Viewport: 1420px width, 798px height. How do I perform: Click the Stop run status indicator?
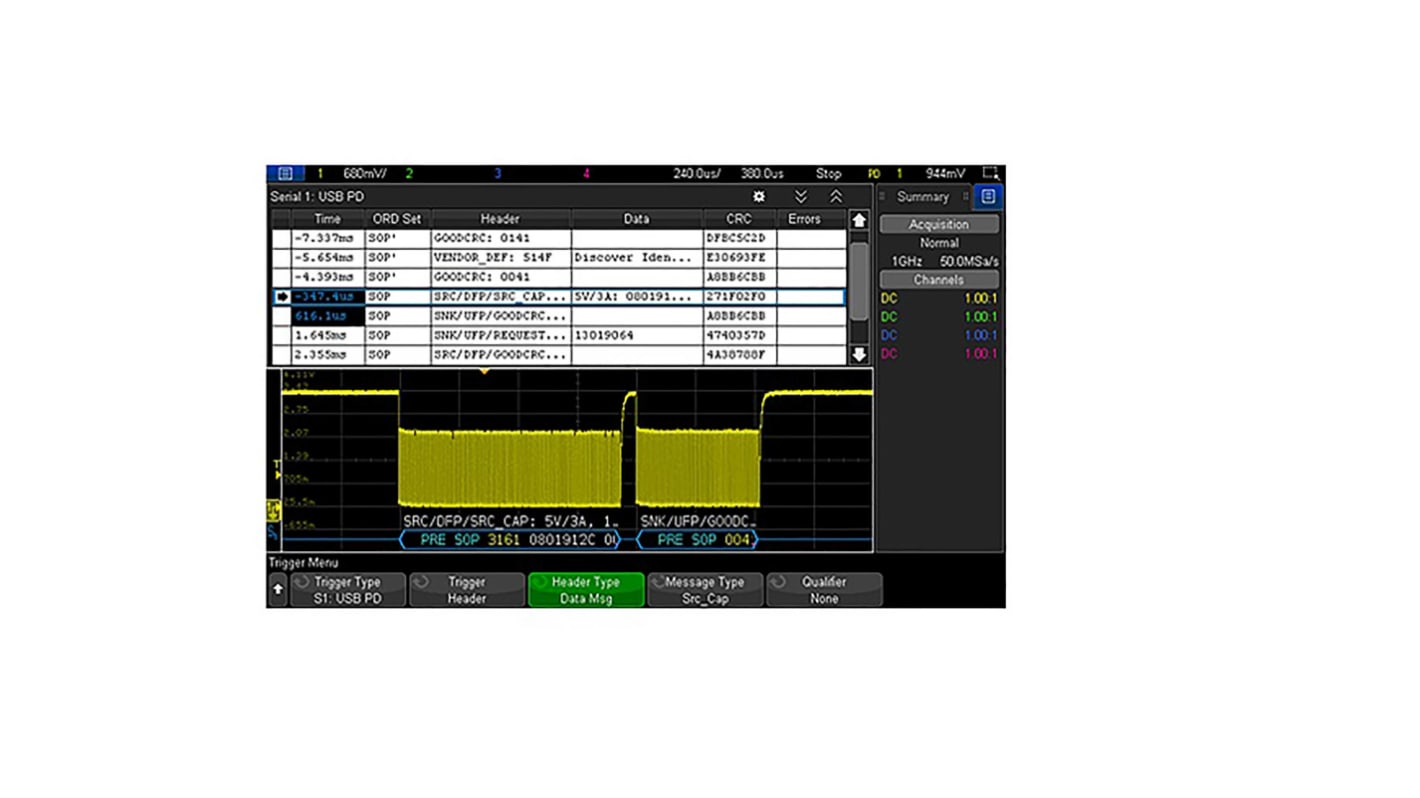pos(828,174)
